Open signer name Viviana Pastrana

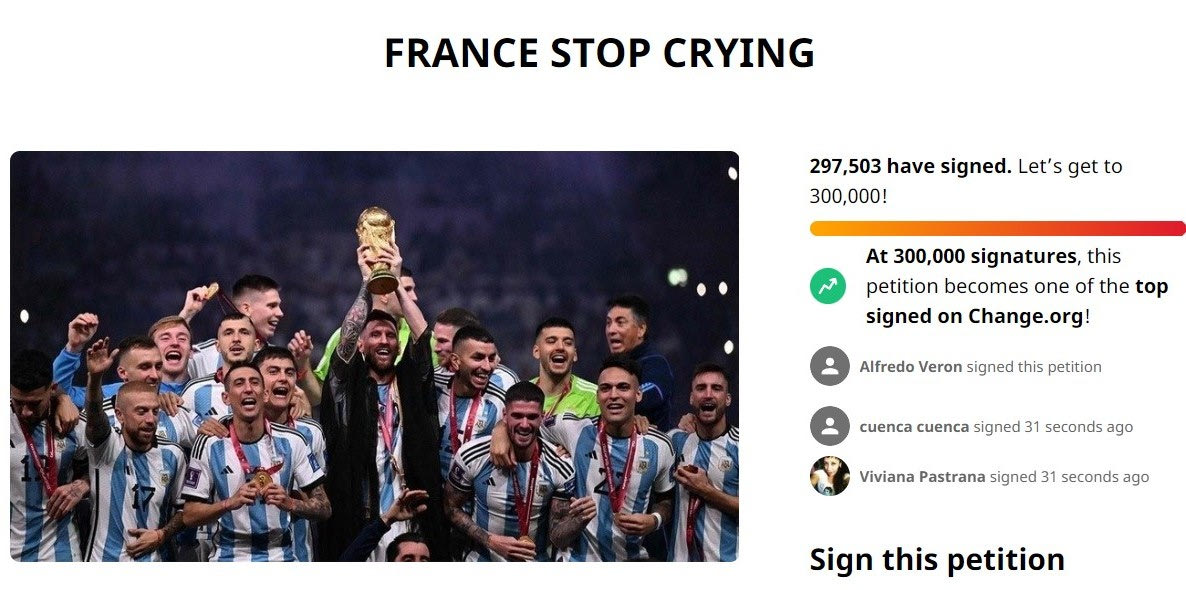click(x=922, y=477)
